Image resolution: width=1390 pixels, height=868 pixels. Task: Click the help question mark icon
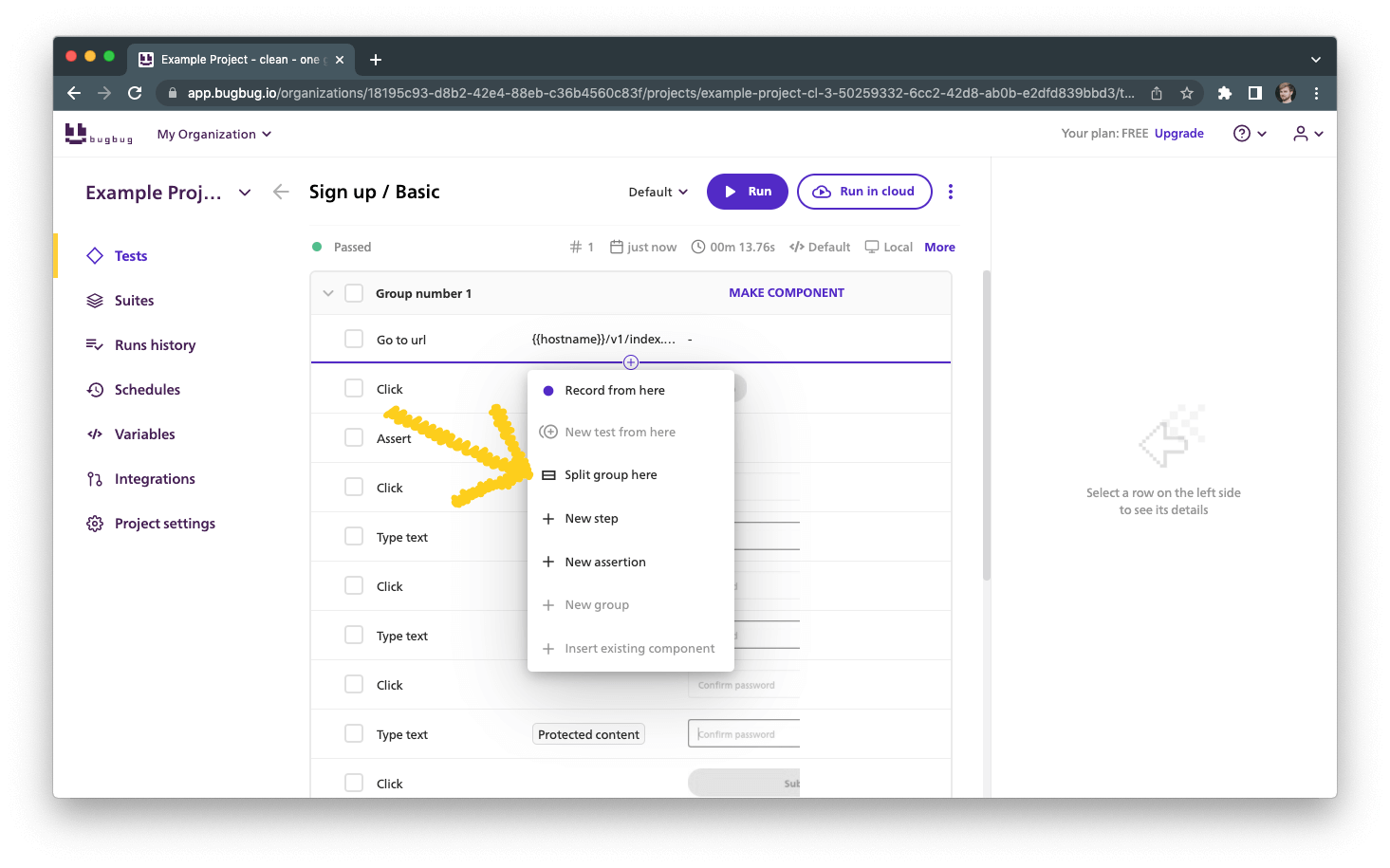click(1242, 134)
